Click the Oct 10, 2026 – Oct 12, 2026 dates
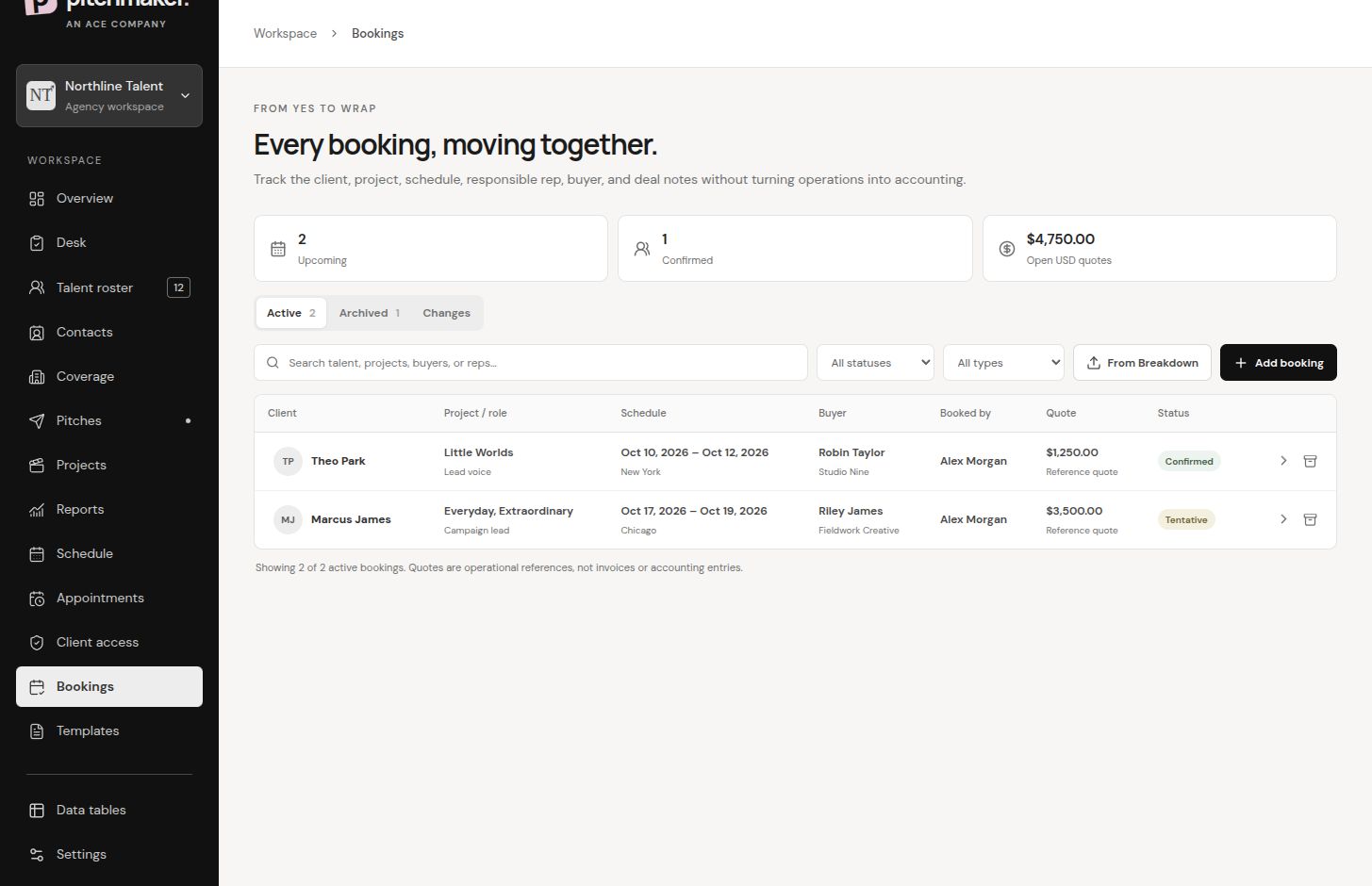The width and height of the screenshot is (1372, 886). point(694,452)
